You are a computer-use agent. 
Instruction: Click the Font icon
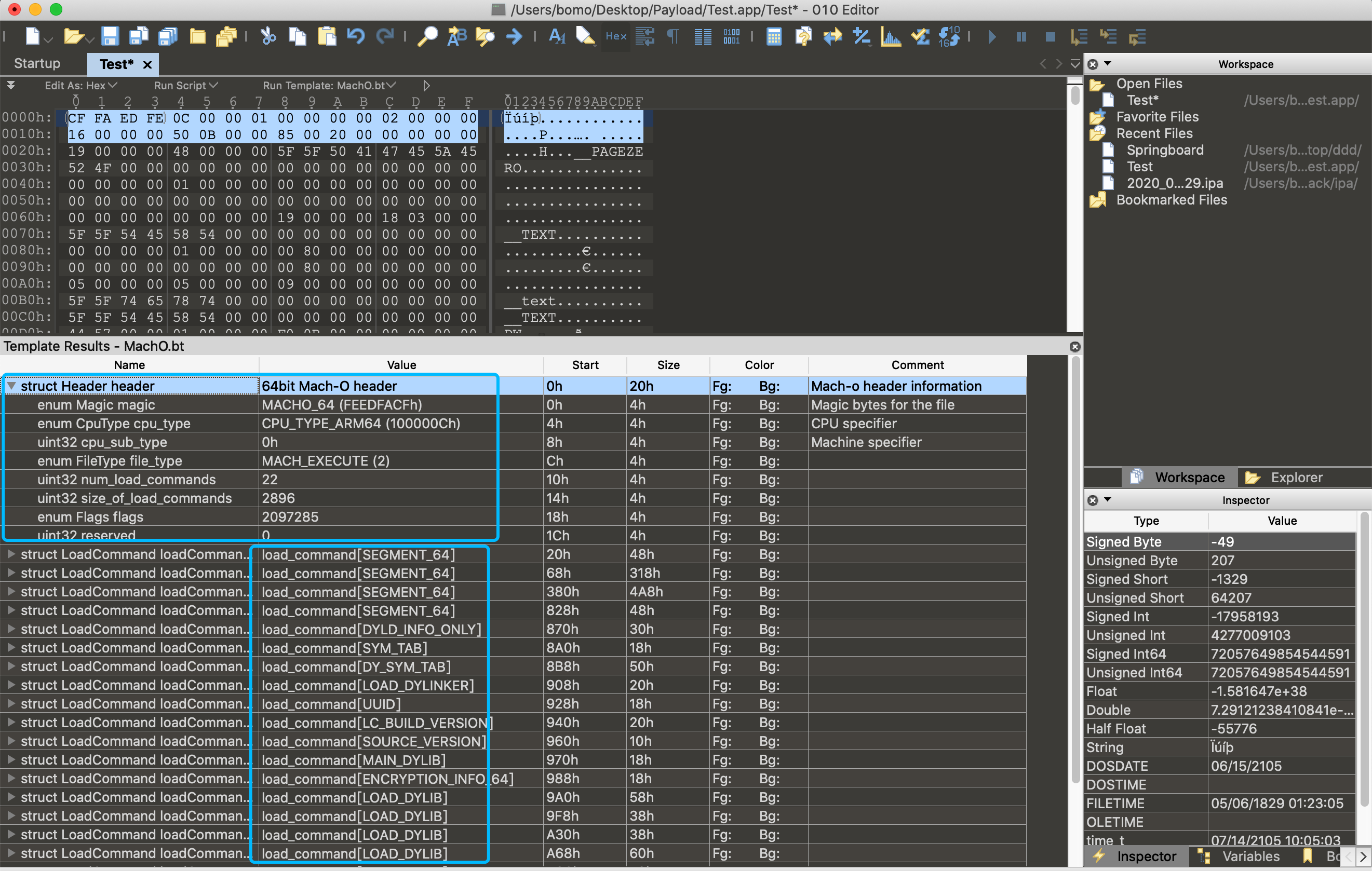[x=557, y=36]
